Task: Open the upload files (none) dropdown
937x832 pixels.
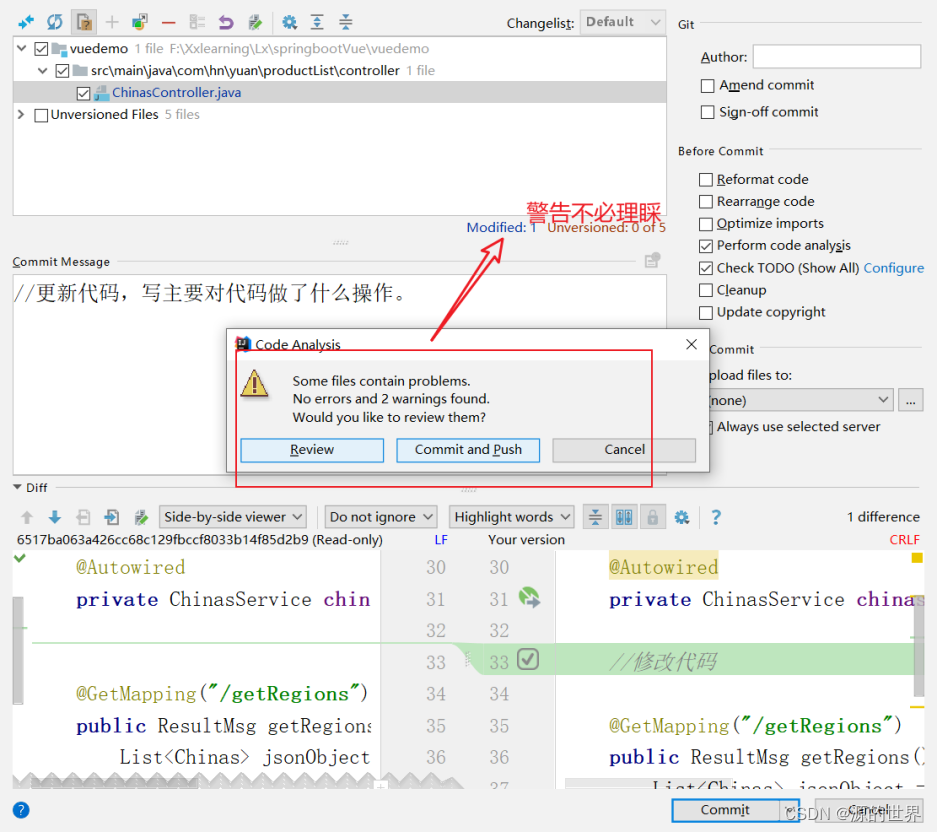Action: coord(801,400)
